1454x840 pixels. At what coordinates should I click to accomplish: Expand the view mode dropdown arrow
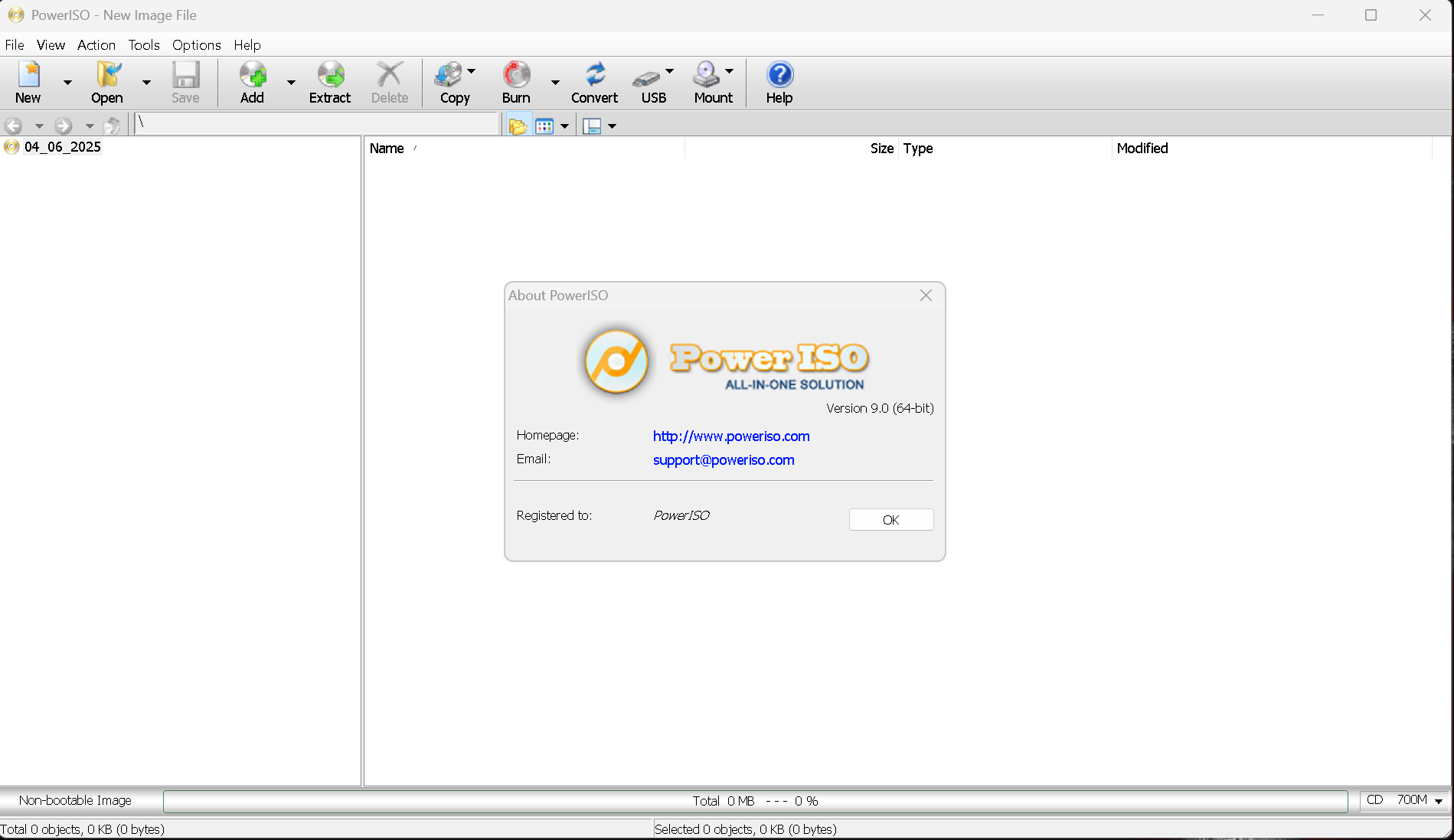pyautogui.click(x=564, y=126)
